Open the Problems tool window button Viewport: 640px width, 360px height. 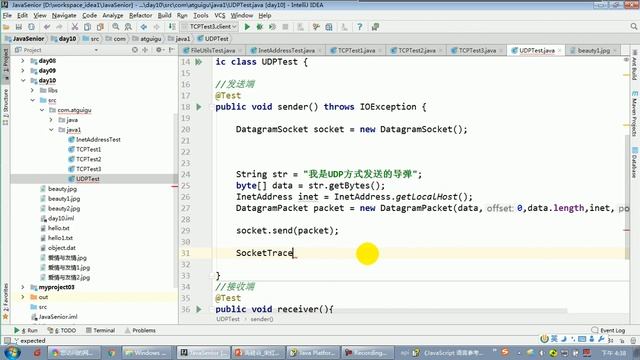click(140, 330)
